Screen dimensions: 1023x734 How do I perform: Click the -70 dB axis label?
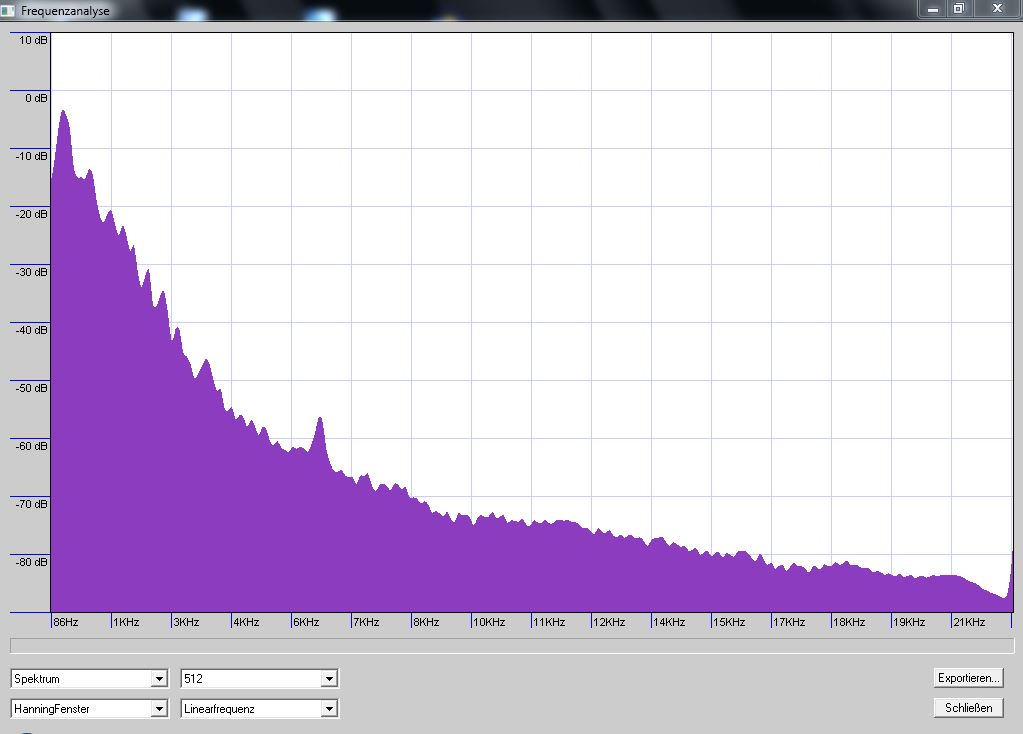(x=31, y=504)
